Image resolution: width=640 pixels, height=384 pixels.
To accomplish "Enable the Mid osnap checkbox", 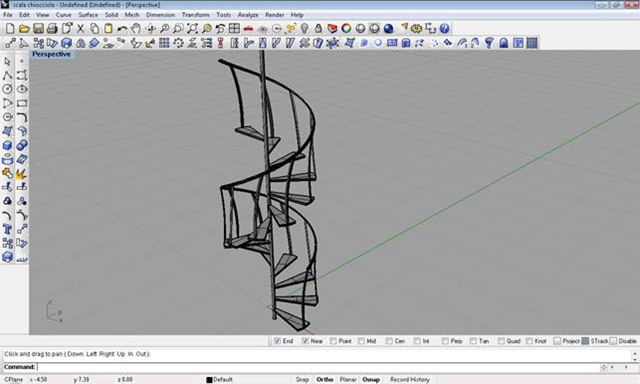I will [361, 341].
